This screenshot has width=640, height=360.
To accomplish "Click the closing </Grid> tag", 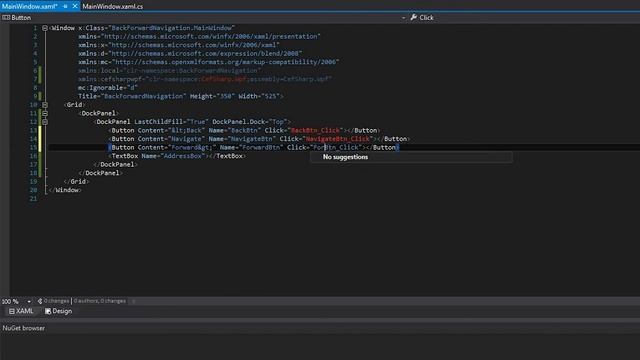I will 76,182.
